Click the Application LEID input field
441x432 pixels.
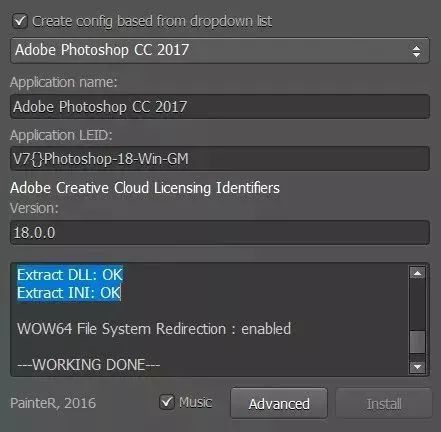(220, 159)
